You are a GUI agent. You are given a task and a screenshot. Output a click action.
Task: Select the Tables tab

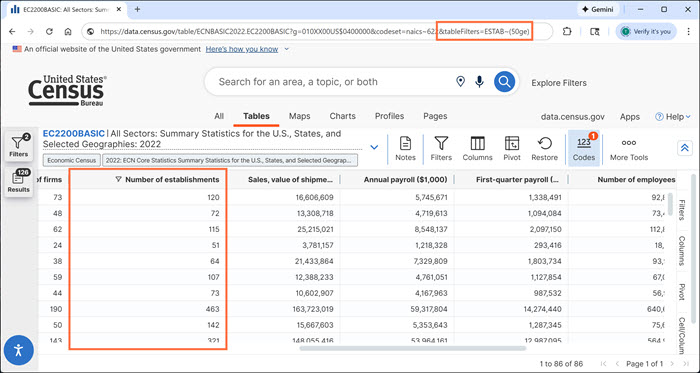[256, 116]
